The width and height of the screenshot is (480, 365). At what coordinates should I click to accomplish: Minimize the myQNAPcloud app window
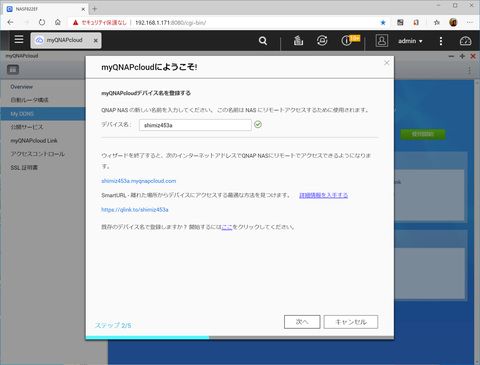tap(451, 56)
